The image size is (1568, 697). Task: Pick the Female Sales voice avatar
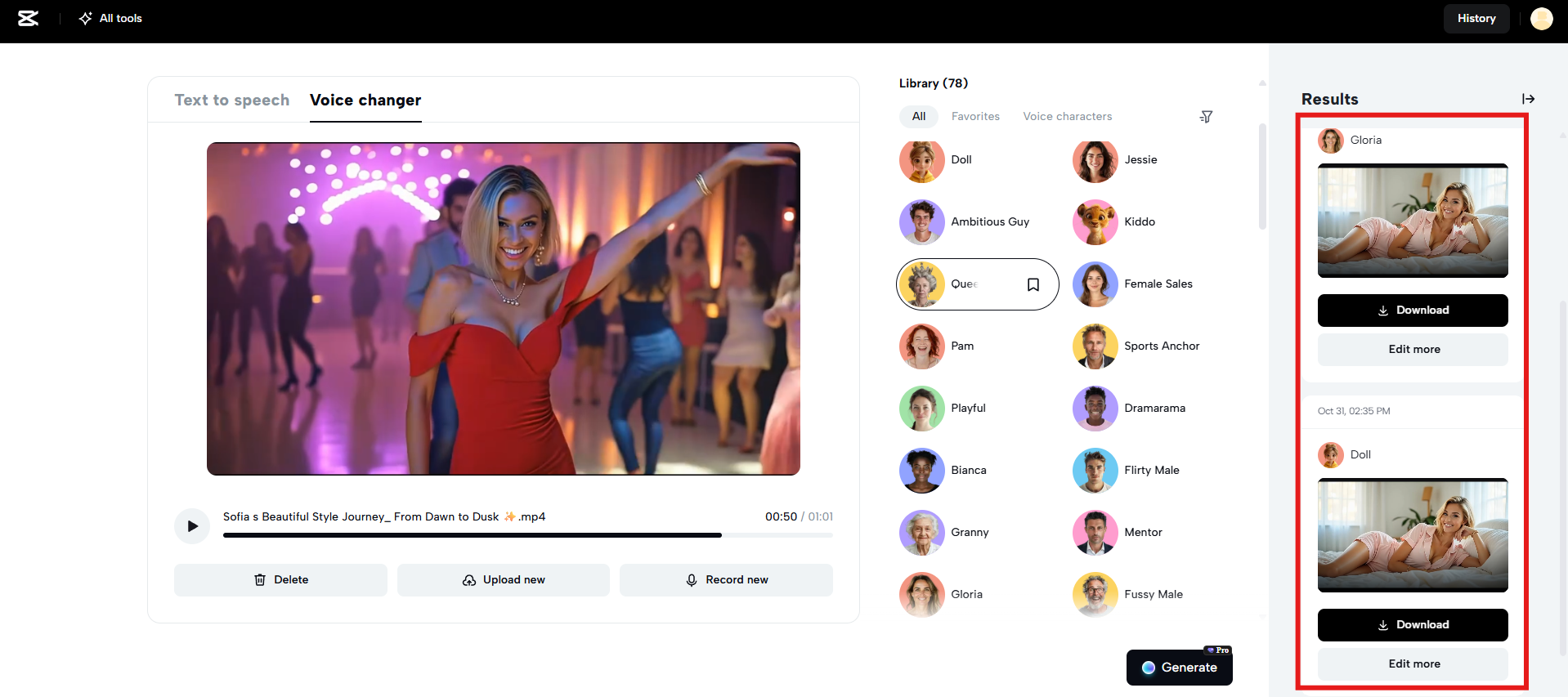(x=1095, y=284)
